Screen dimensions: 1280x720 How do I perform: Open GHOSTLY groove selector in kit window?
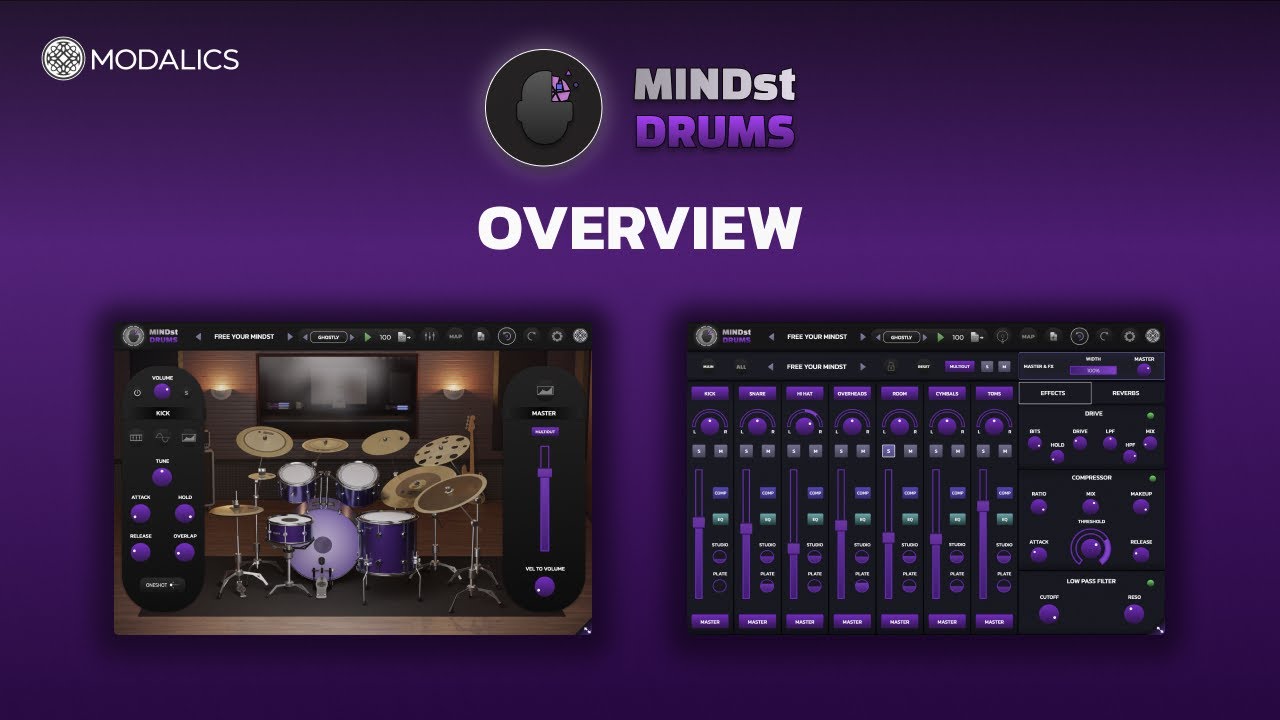[x=329, y=337]
